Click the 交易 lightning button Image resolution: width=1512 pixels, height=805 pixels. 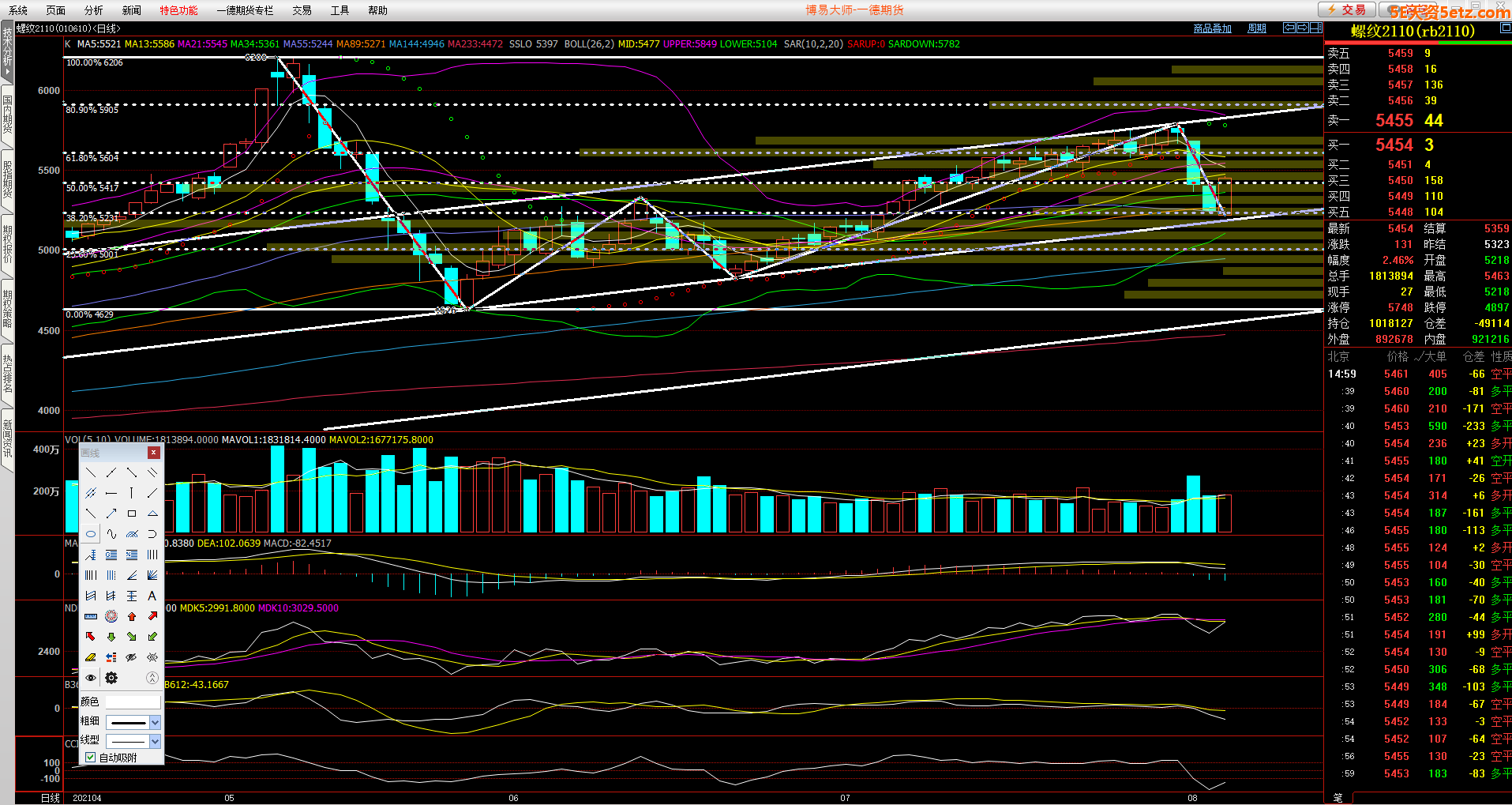(1346, 9)
